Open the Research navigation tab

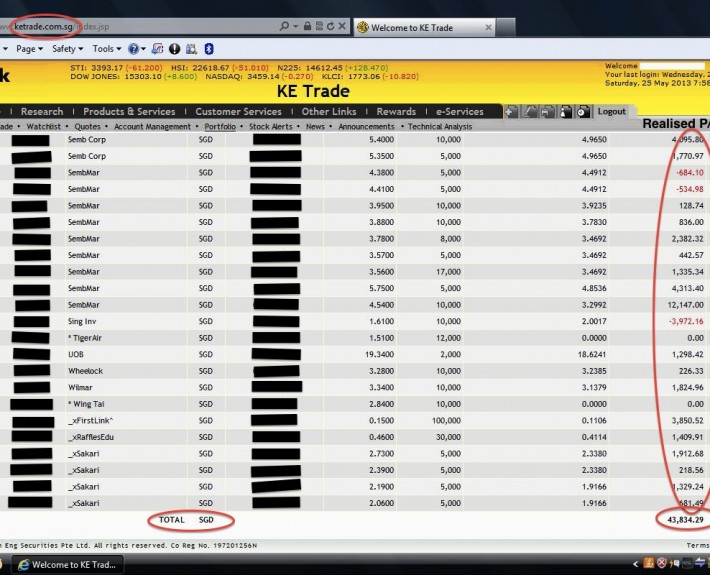pyautogui.click(x=42, y=112)
